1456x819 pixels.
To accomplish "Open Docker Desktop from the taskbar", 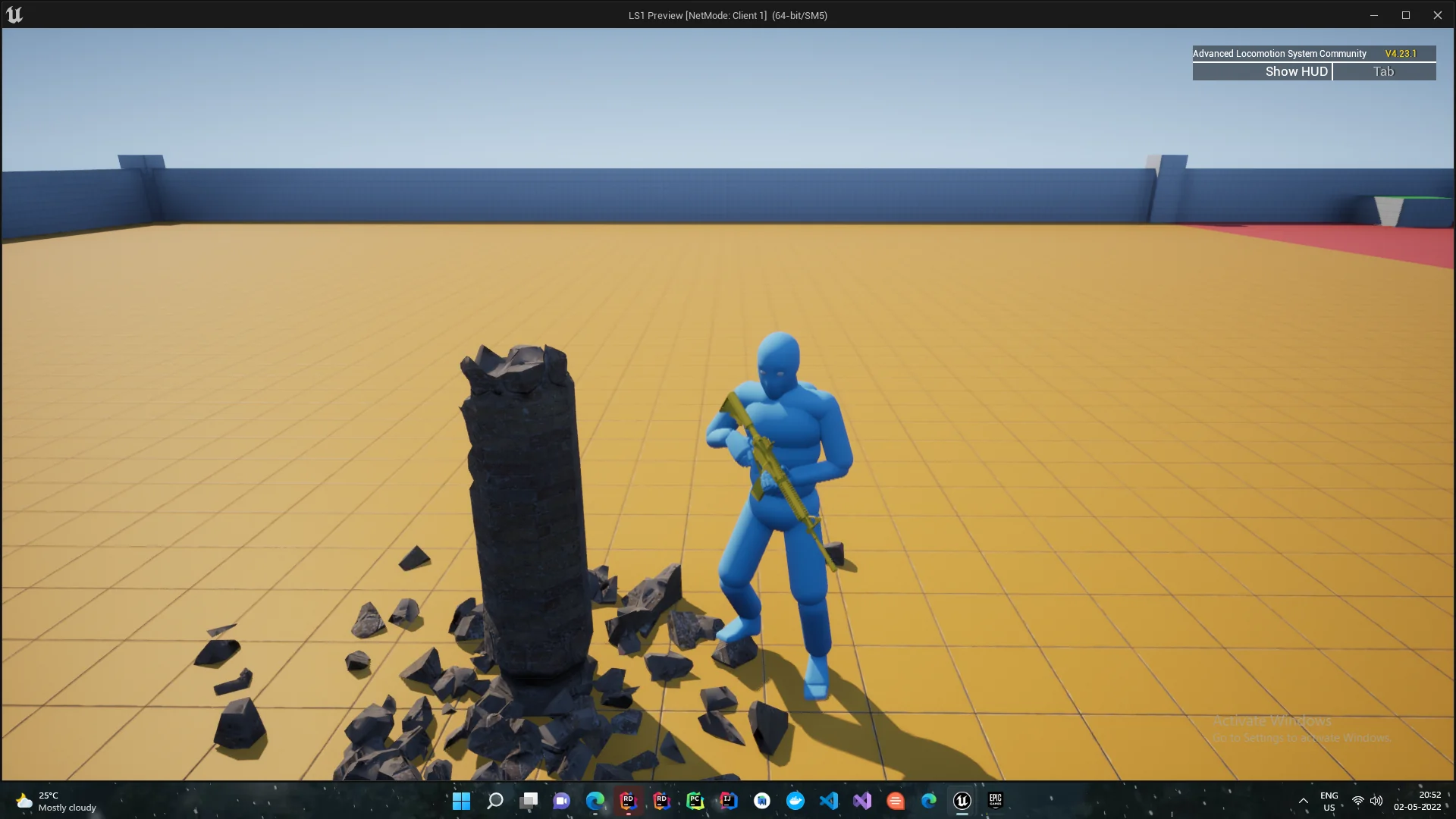I will [795, 801].
